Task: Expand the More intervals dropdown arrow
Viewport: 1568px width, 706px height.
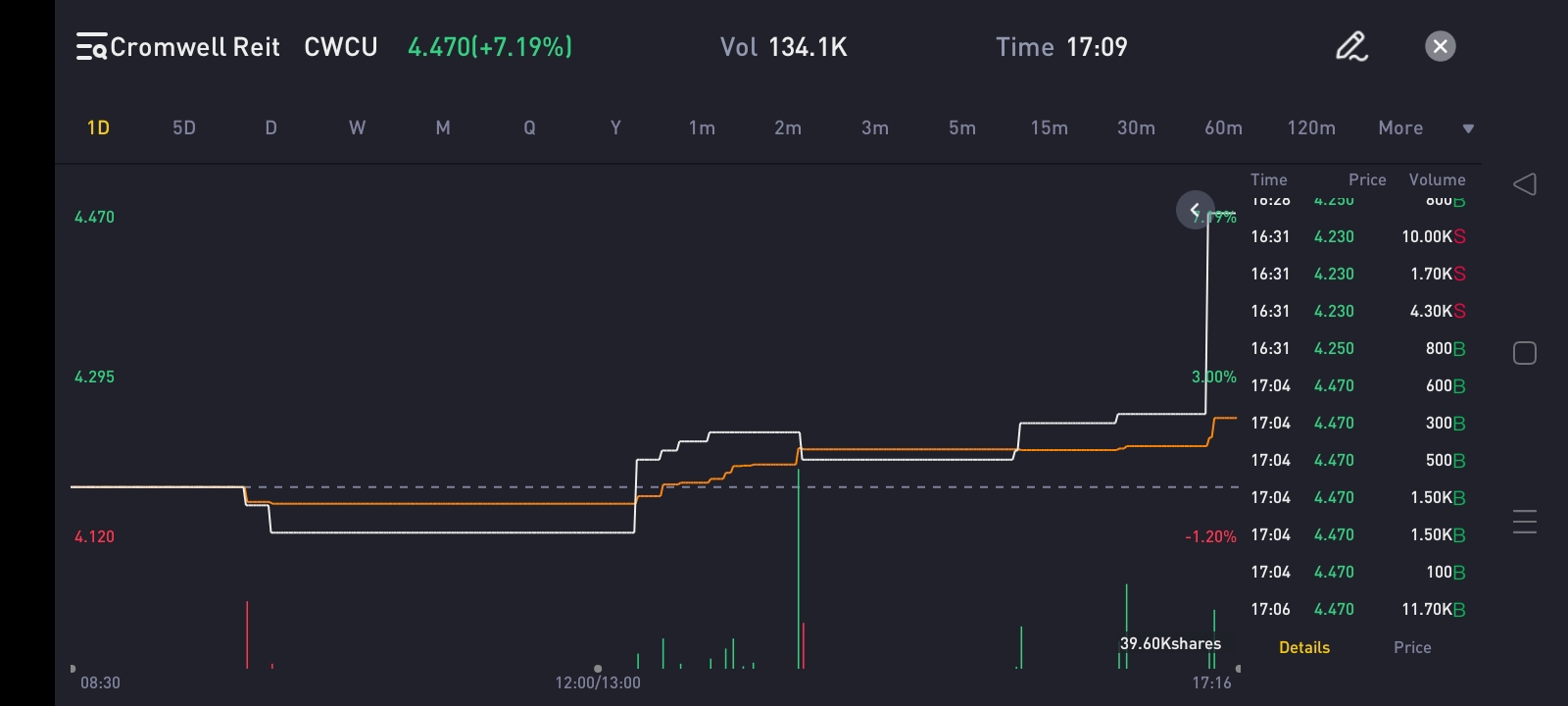Action: point(1468,128)
